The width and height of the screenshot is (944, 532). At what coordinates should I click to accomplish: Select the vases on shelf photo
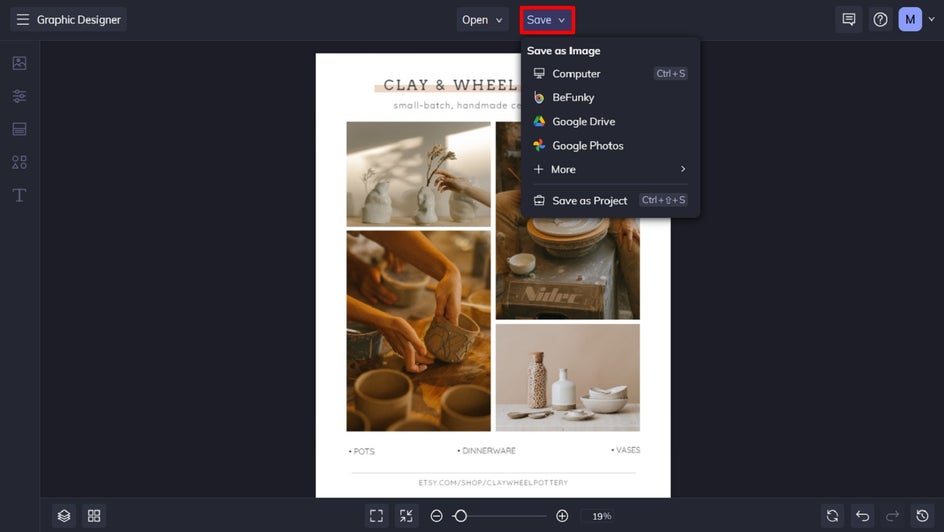[x=418, y=174]
